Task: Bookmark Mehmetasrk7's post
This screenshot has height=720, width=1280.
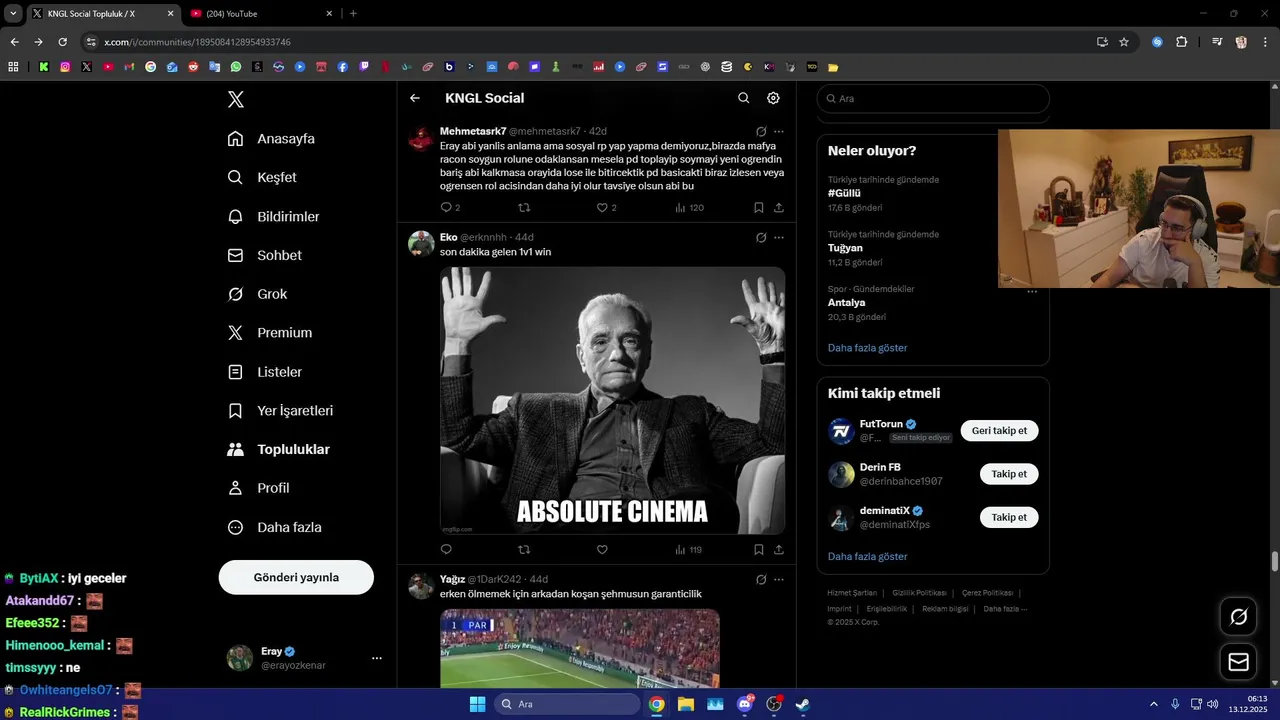Action: (759, 208)
